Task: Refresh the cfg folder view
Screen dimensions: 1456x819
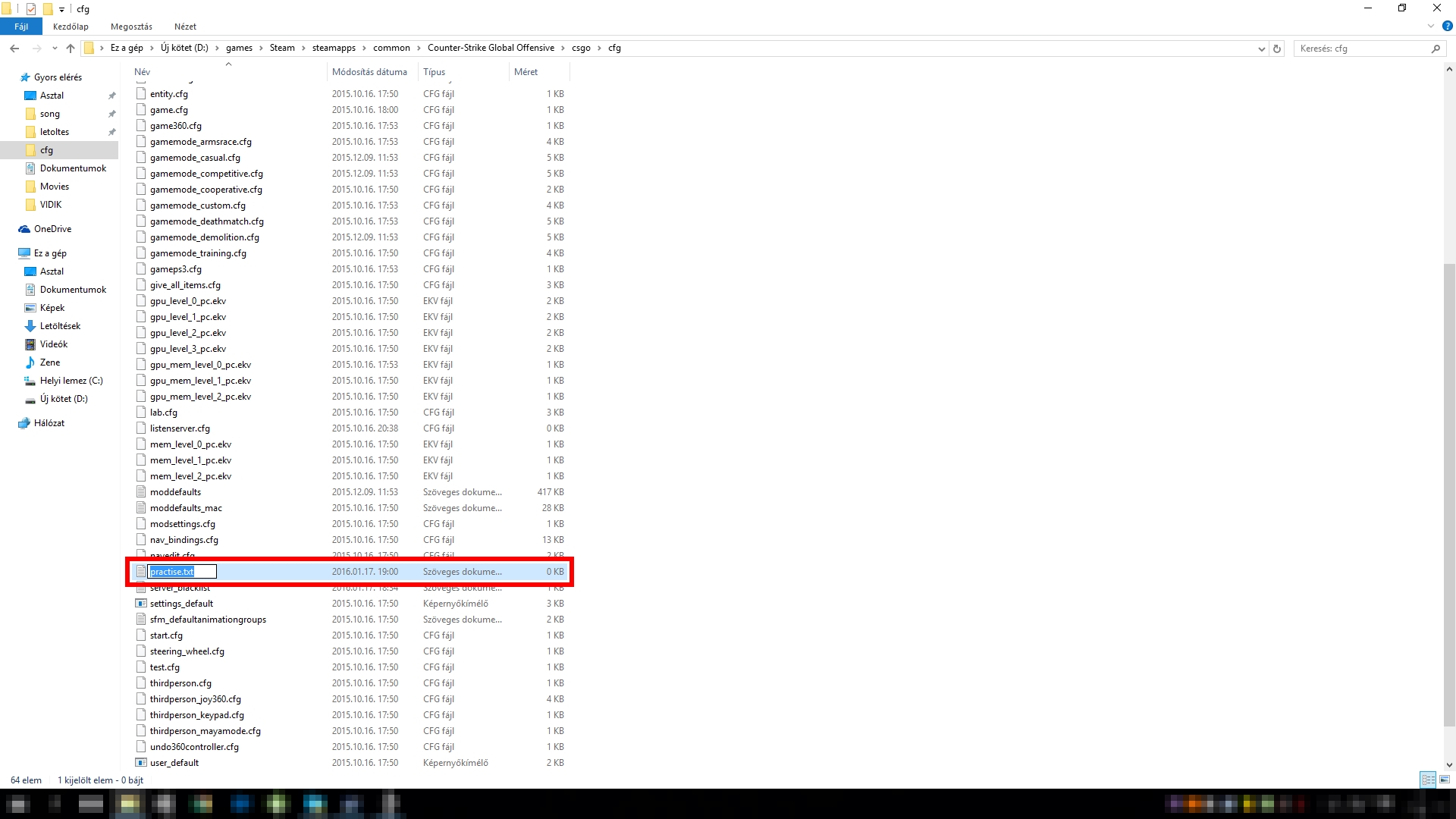Action: pos(1277,48)
